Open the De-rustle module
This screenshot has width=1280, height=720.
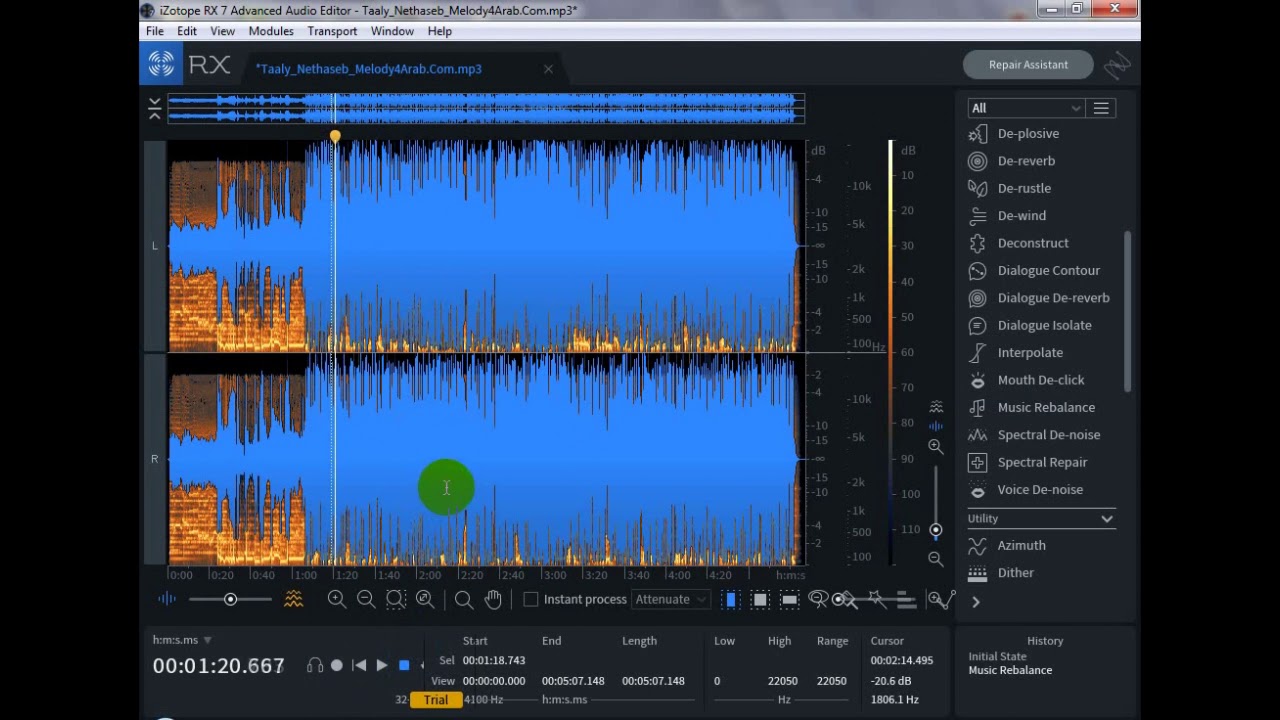pyautogui.click(x=1010, y=188)
